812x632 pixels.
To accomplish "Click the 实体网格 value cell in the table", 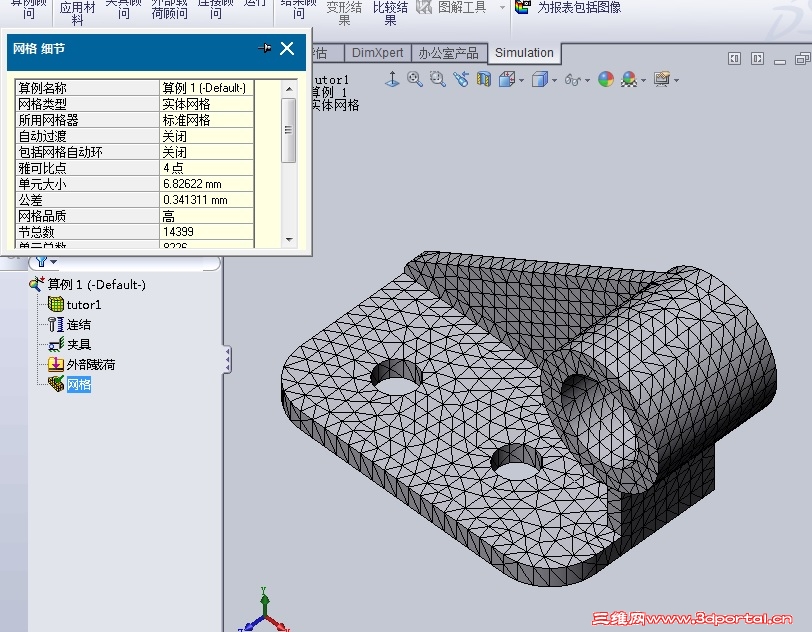I will tap(206, 104).
